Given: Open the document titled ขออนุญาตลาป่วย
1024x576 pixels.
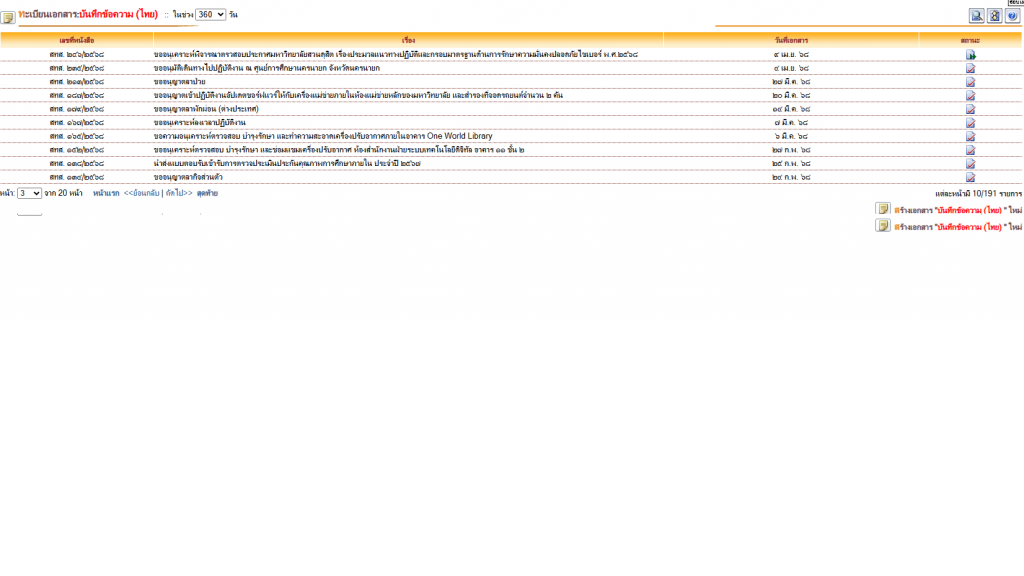Looking at the screenshot, I should (x=180, y=82).
